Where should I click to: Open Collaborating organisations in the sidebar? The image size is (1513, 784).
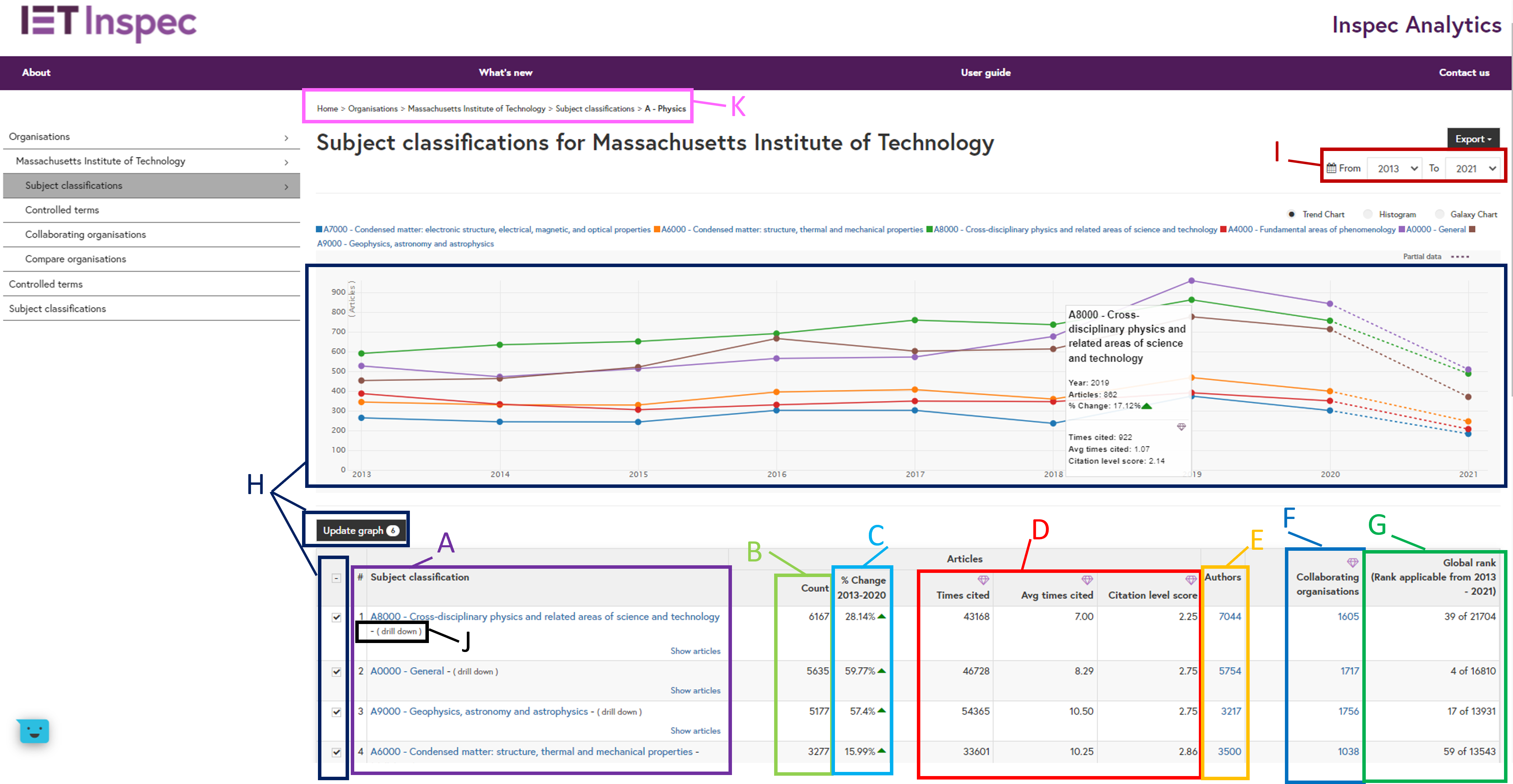(86, 234)
